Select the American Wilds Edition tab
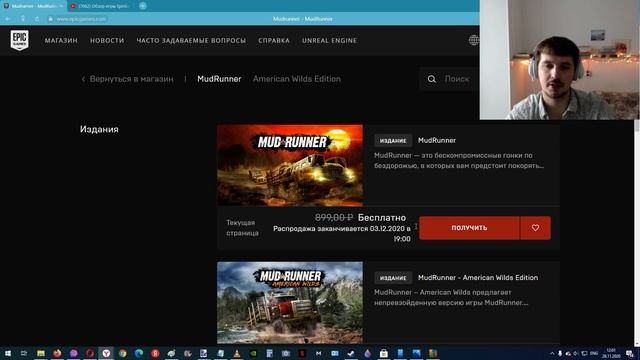This screenshot has width=640, height=360. tap(297, 79)
